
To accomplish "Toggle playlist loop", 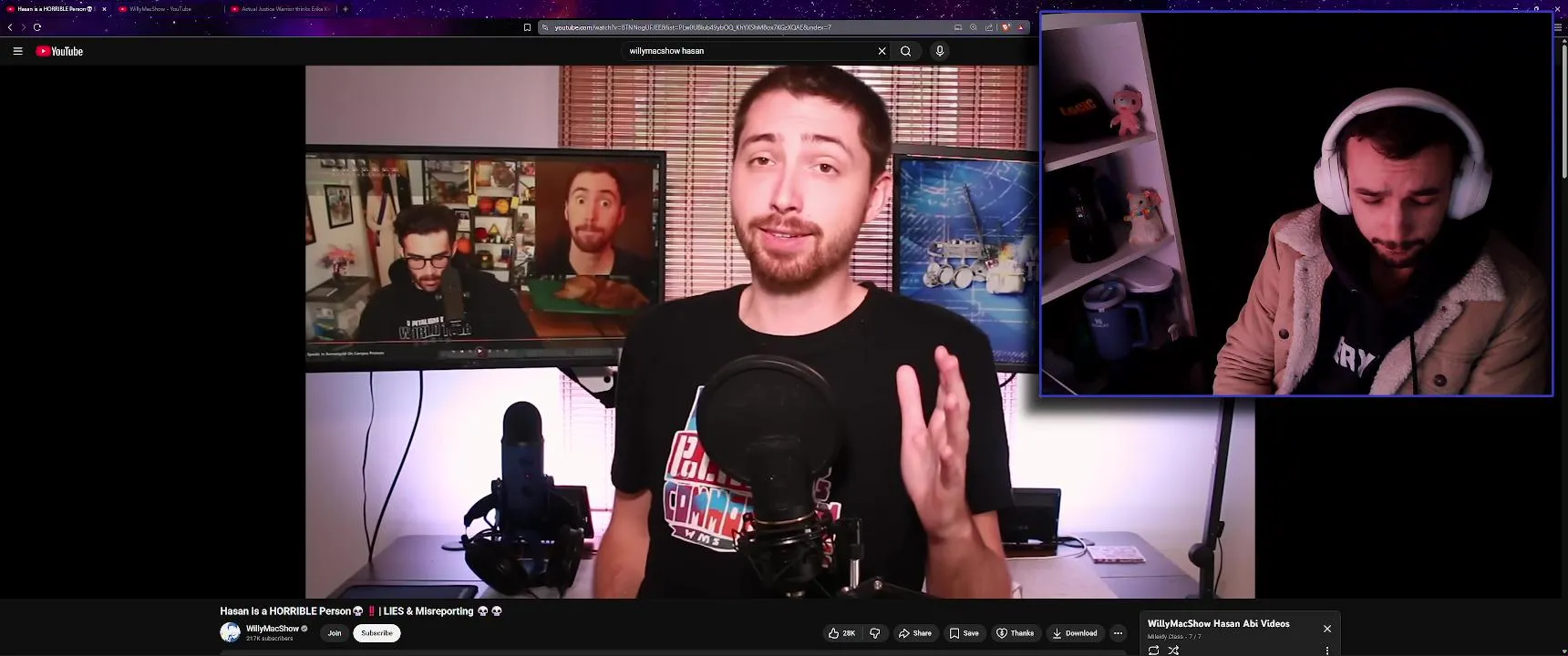I will [x=1153, y=651].
